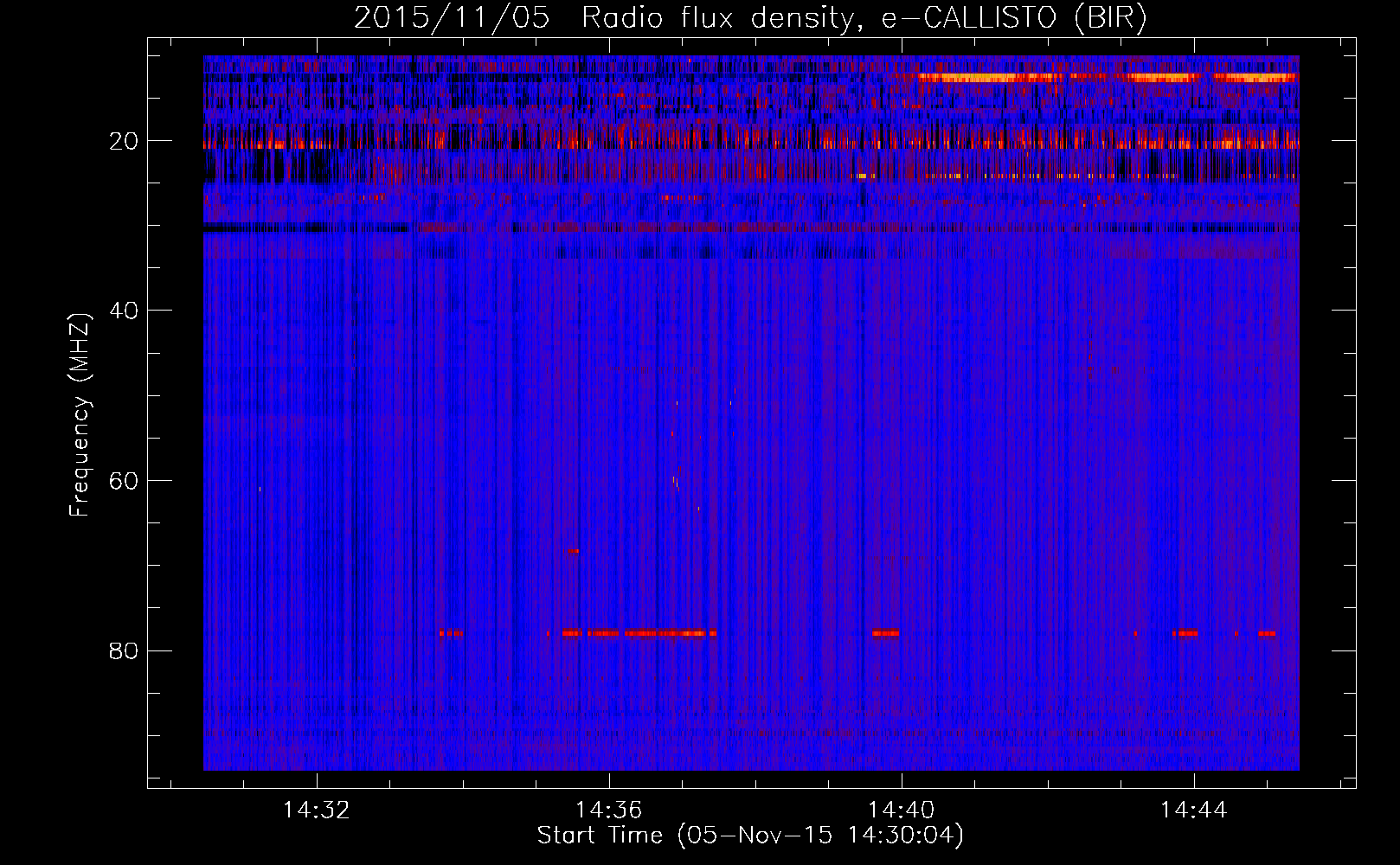Click the 60 MHz frequency tick label
Screen dimensions: 1400x865
point(124,481)
